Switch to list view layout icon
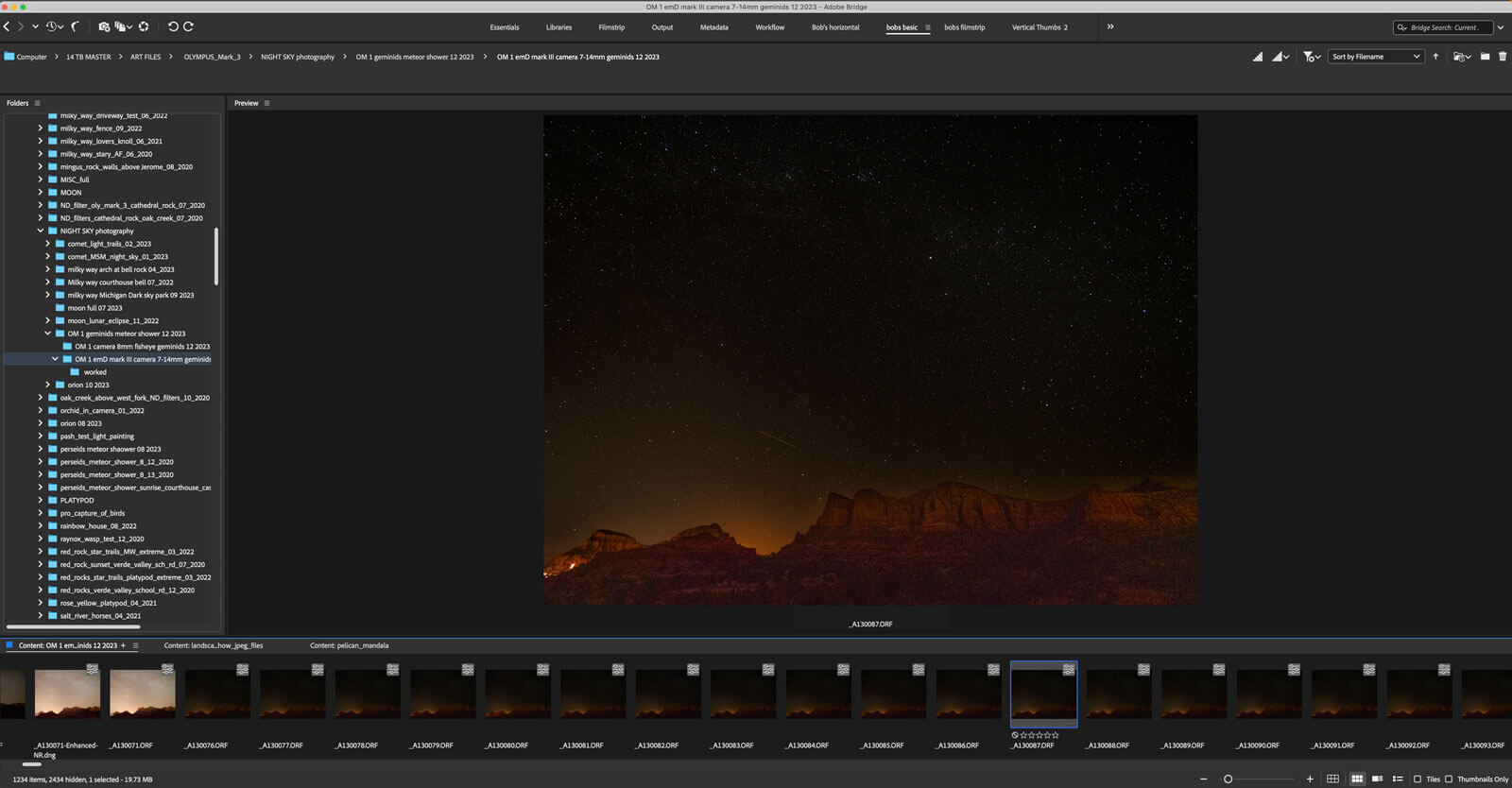This screenshot has height=788, width=1512. point(1397,779)
